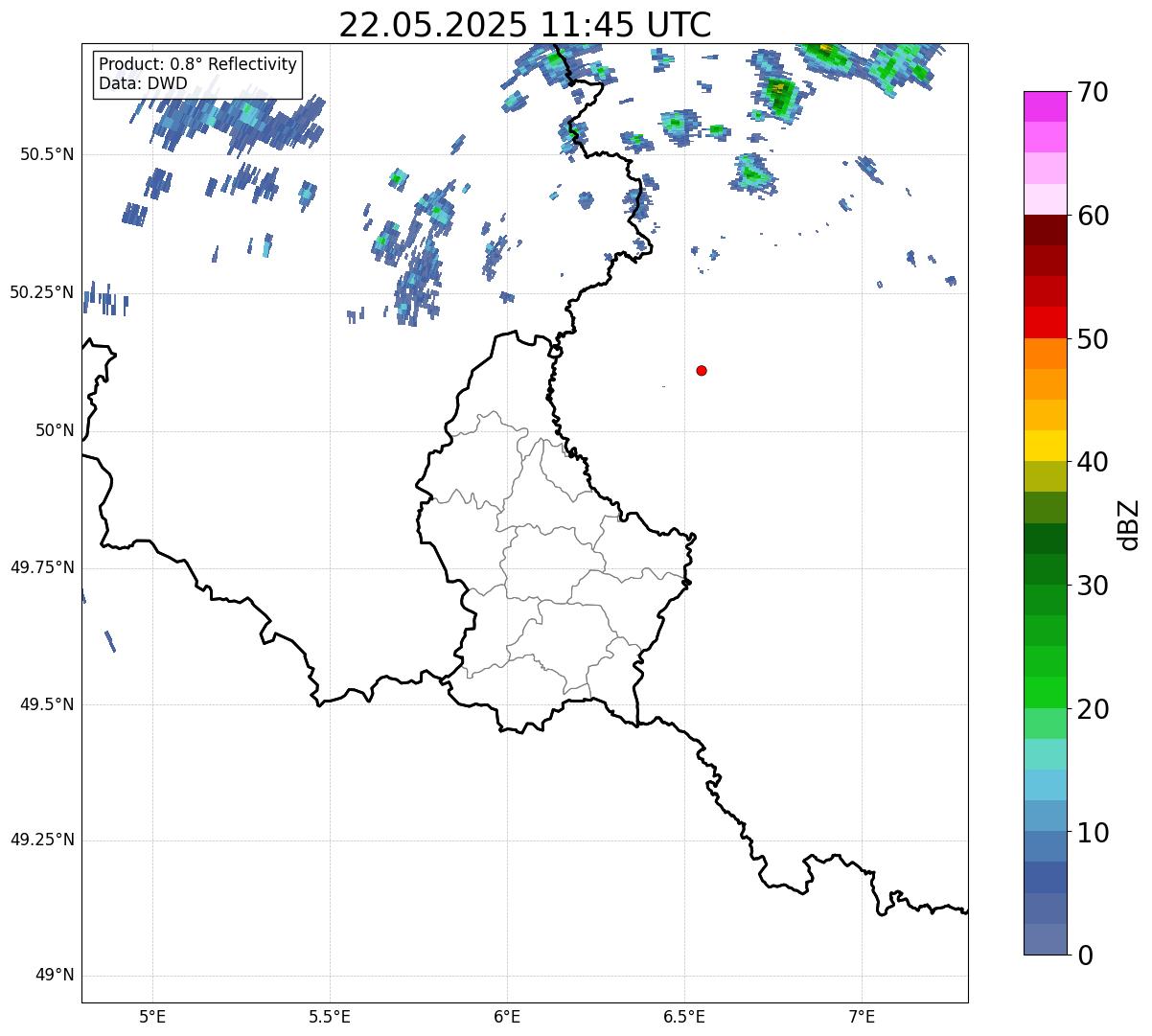
Task: Click the 7°E longitude label
Action: (x=862, y=1017)
